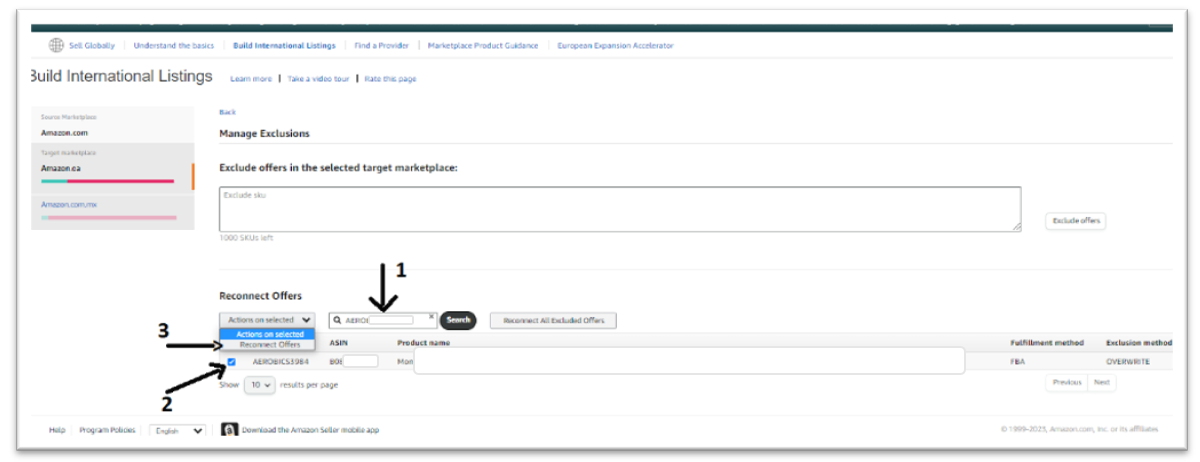Click the Previous page button

point(1066,382)
